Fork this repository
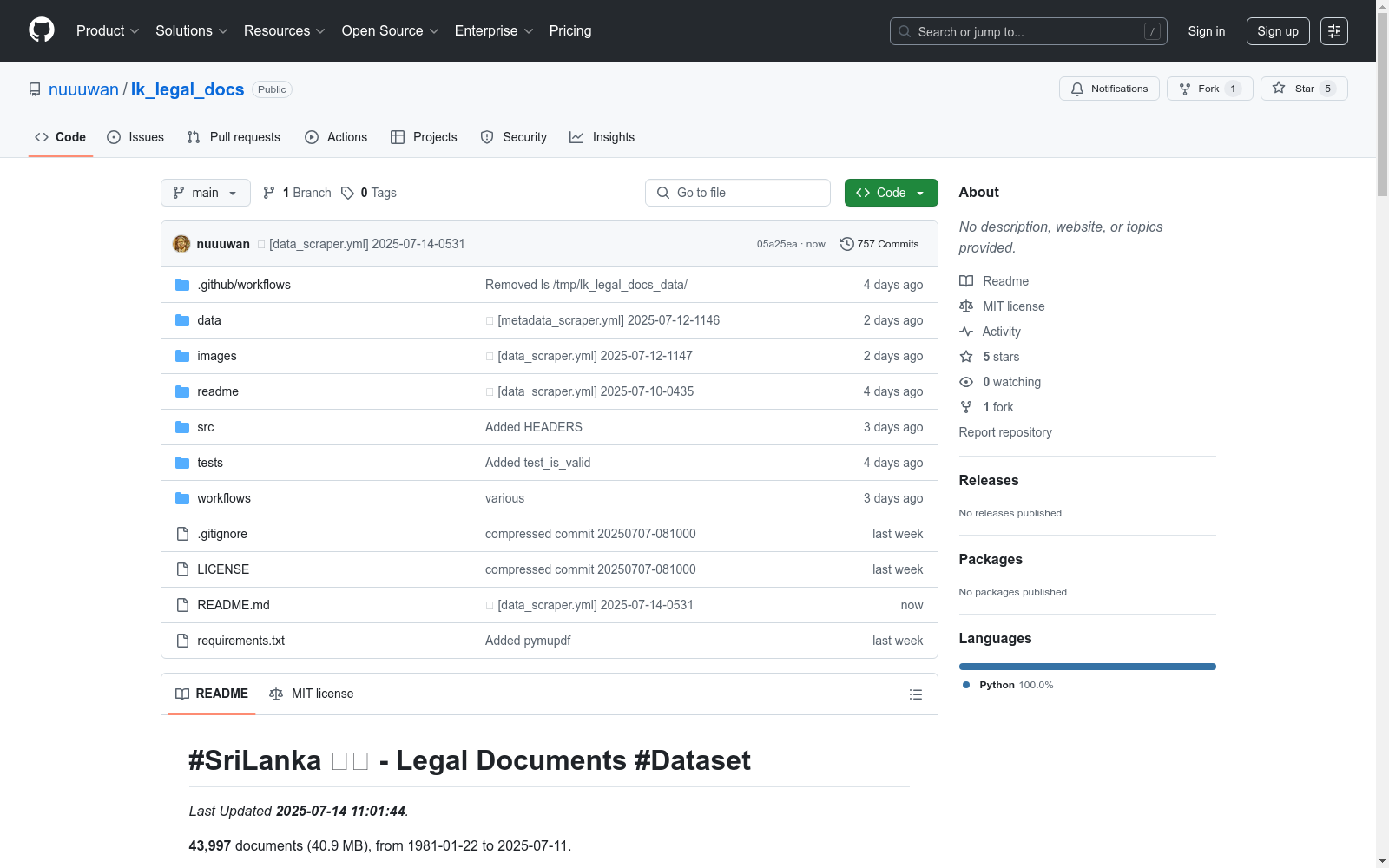Screen dimensions: 1389x868 (x=1210, y=89)
